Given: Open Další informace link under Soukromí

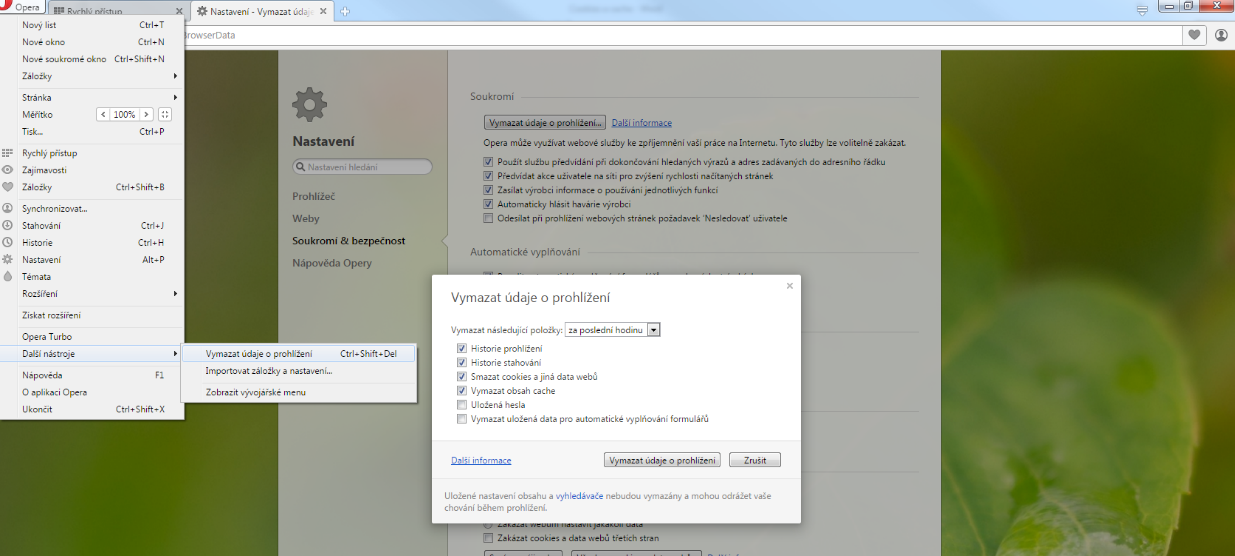Looking at the screenshot, I should point(642,123).
